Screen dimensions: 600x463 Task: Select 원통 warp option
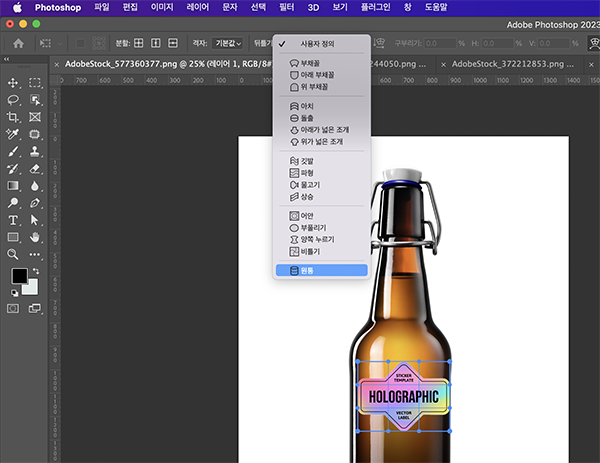point(307,270)
